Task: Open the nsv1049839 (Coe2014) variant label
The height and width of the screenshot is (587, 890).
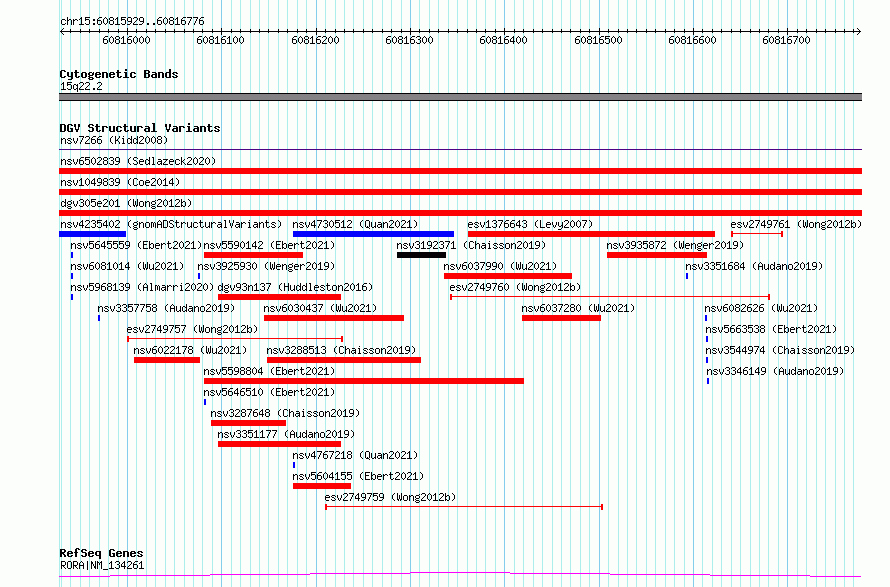Action: (x=120, y=182)
